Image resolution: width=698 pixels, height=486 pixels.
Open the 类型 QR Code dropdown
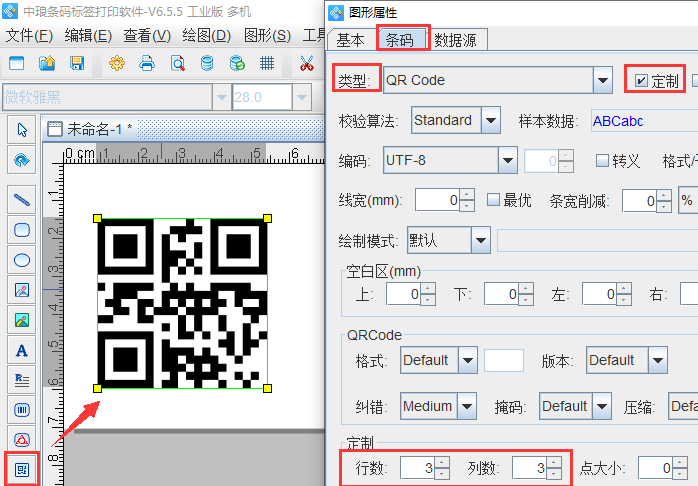coord(602,80)
